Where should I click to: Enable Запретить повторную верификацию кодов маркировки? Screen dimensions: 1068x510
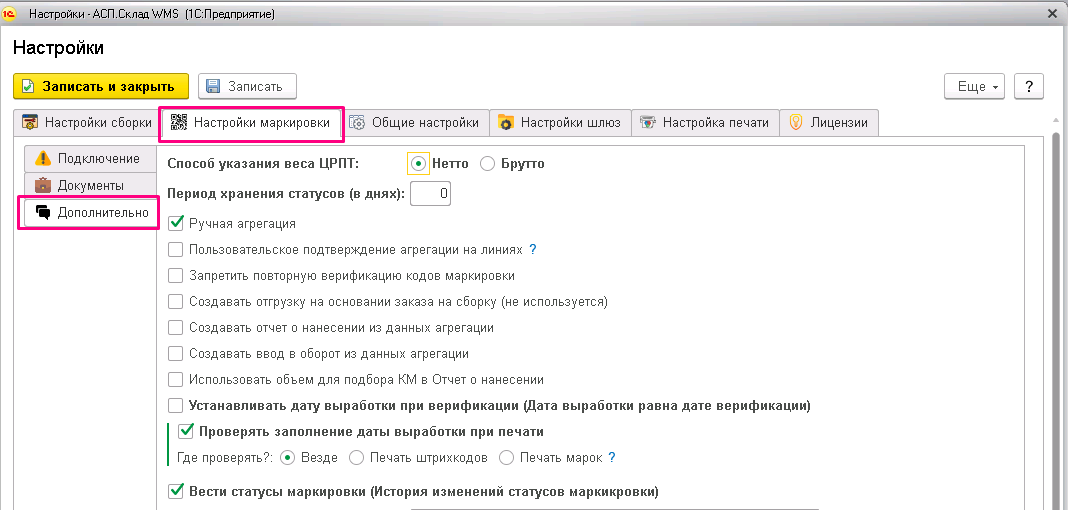tap(176, 276)
